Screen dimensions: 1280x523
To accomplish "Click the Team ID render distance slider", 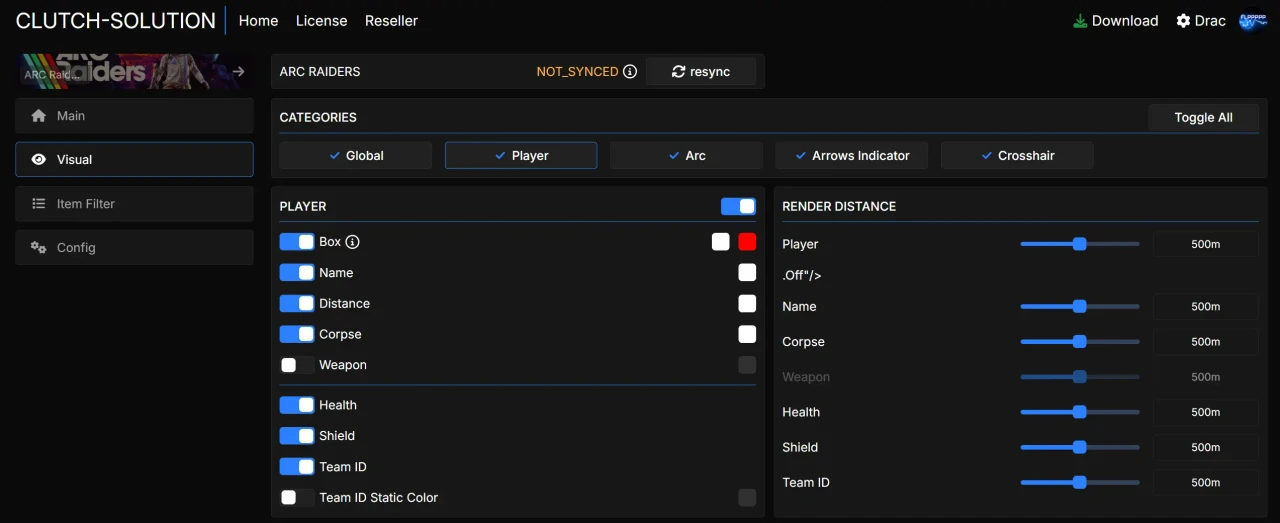I will click(1080, 482).
